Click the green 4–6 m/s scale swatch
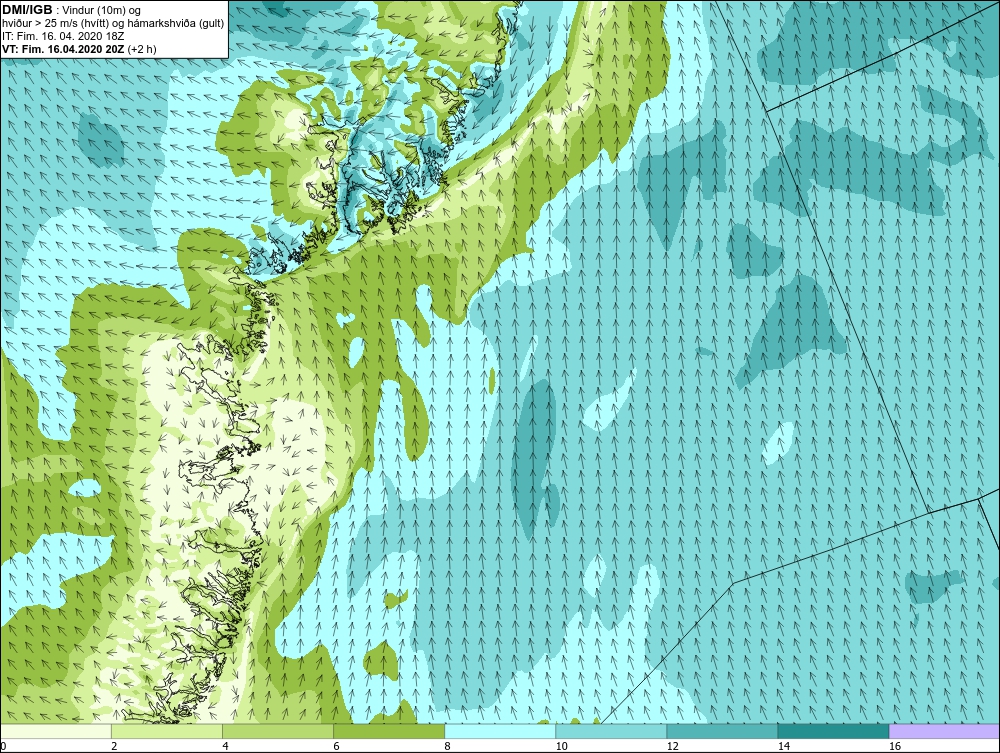Image resolution: width=1000 pixels, height=753 pixels. [x=278, y=731]
